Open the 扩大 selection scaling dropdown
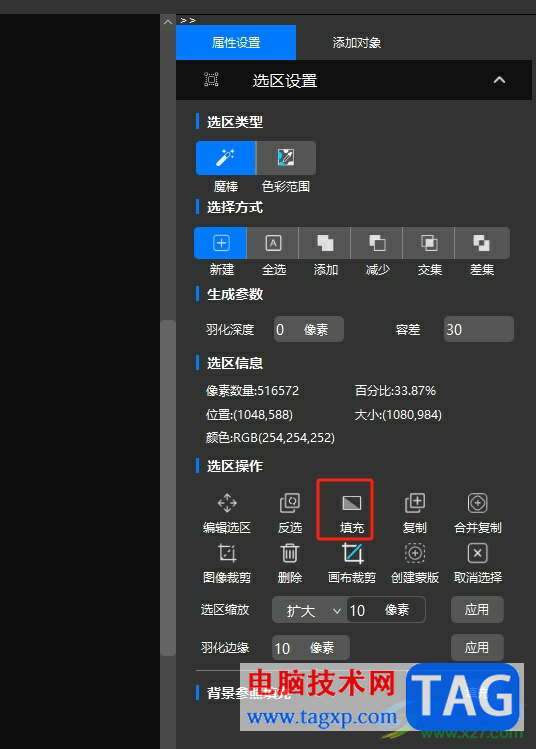This screenshot has height=749, width=536. tap(310, 610)
